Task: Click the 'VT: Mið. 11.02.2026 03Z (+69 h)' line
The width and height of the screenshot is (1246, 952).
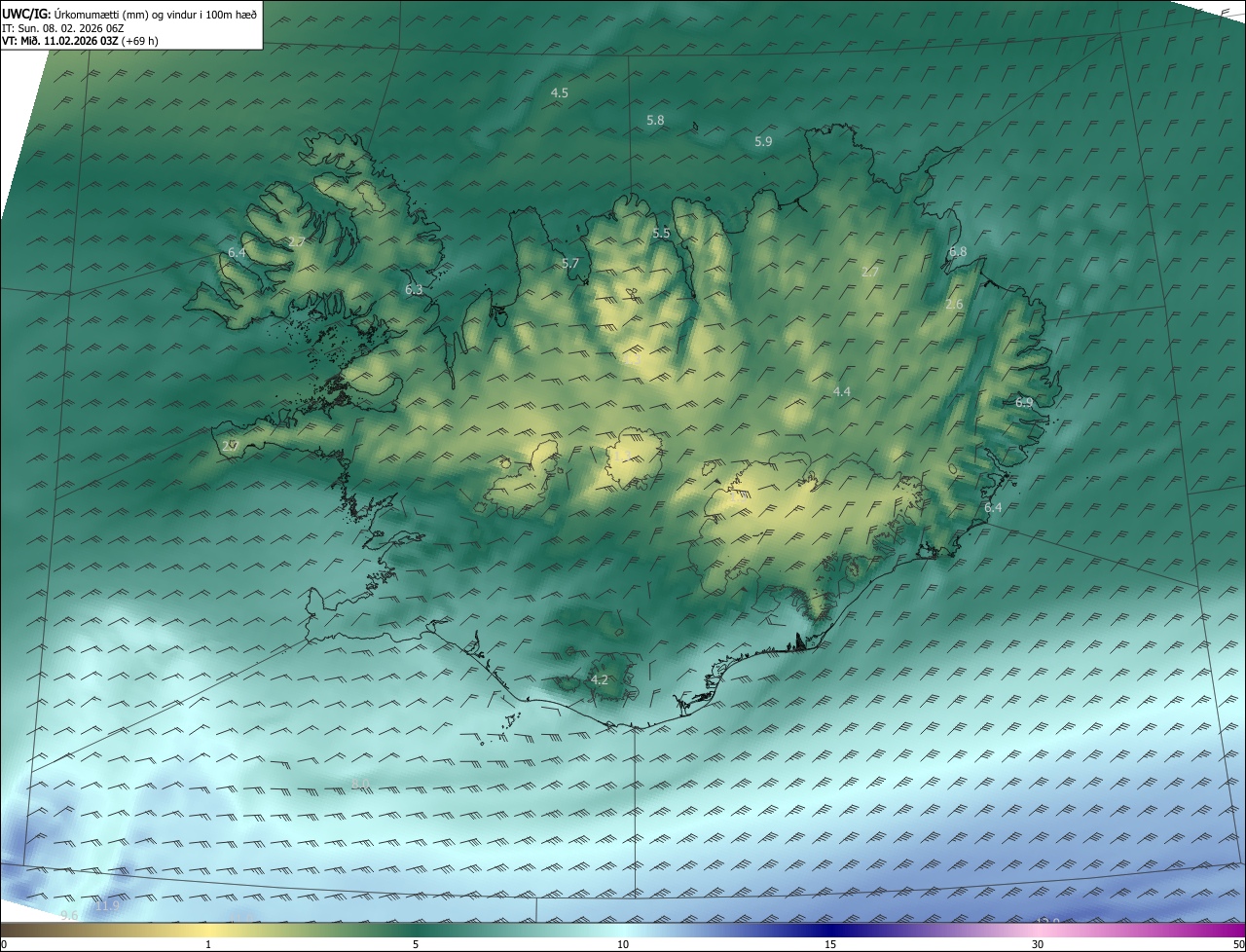Action: coord(80,41)
